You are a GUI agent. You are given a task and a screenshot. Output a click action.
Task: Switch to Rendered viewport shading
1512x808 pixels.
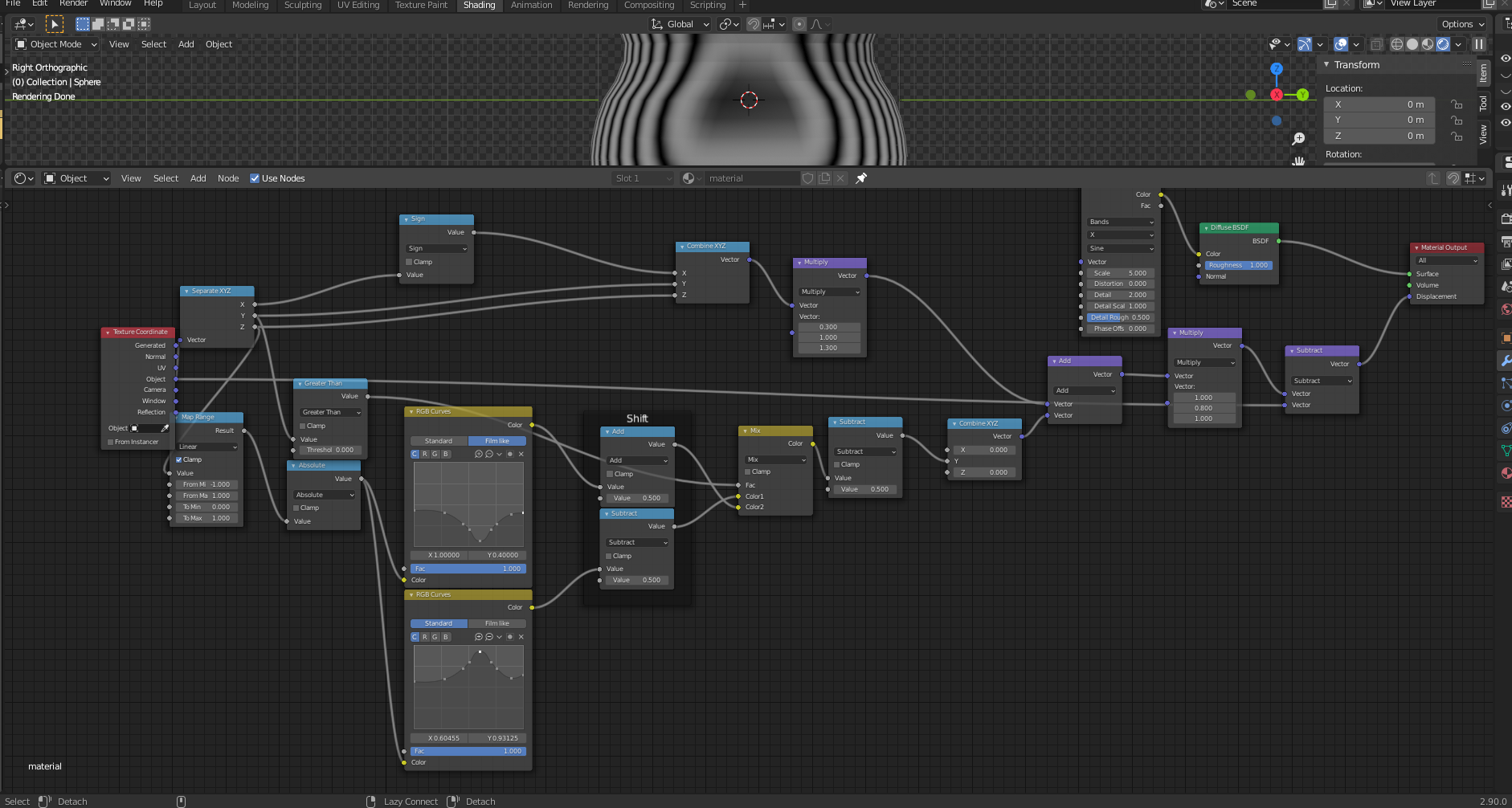point(1443,44)
